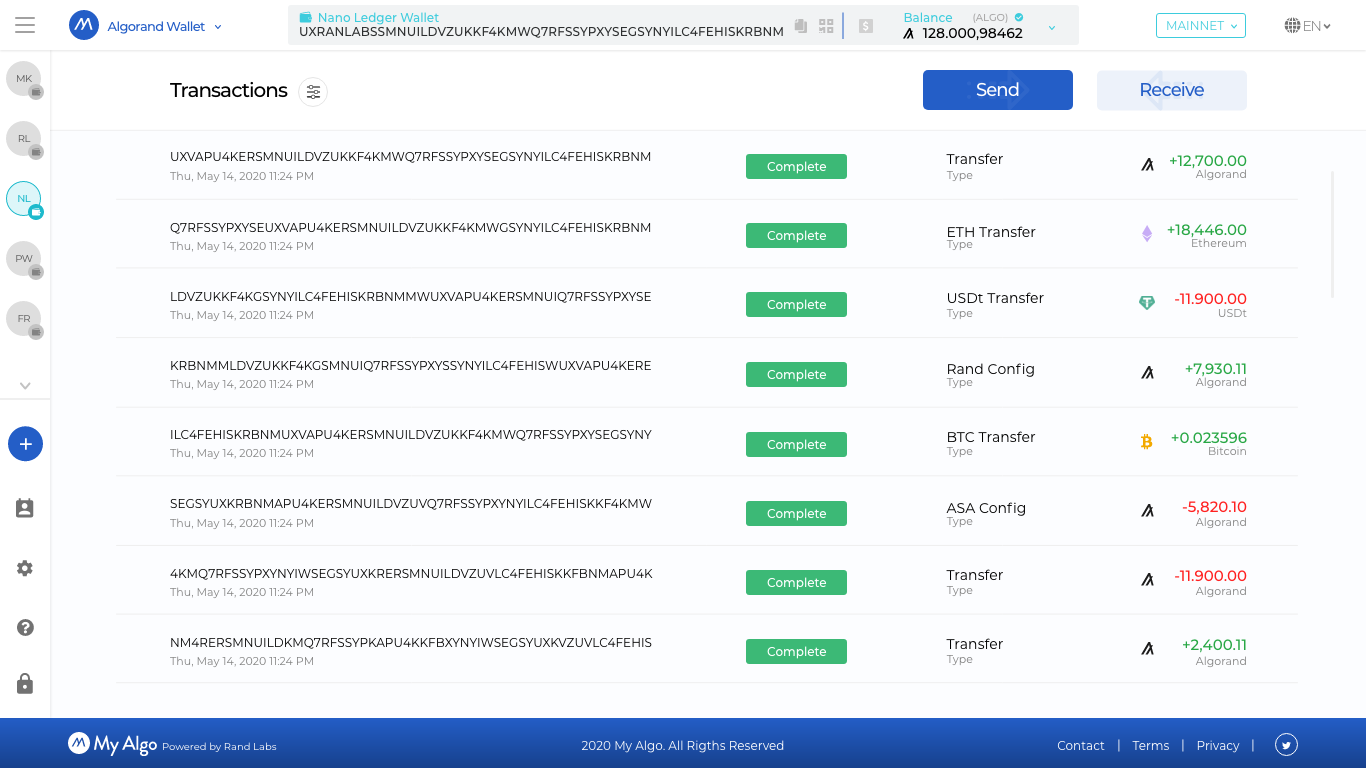Select the NL wallet avatar
Screen dimensions: 1366x768
coord(24,198)
